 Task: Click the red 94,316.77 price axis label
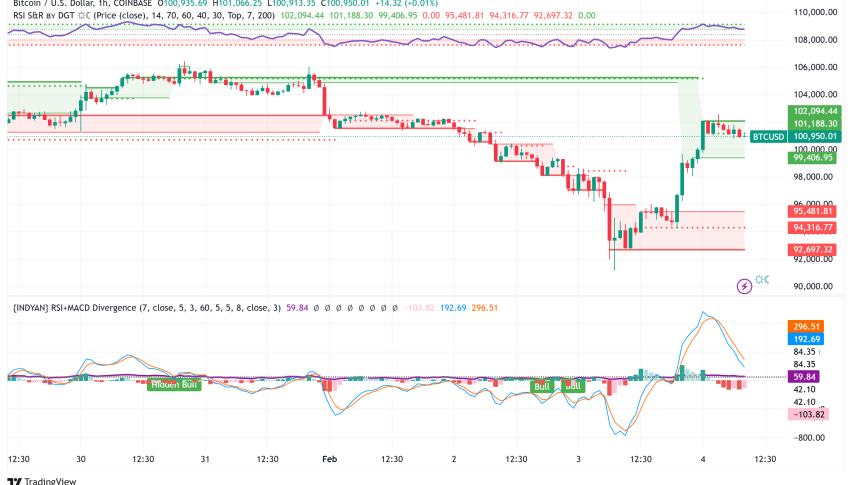[812, 227]
